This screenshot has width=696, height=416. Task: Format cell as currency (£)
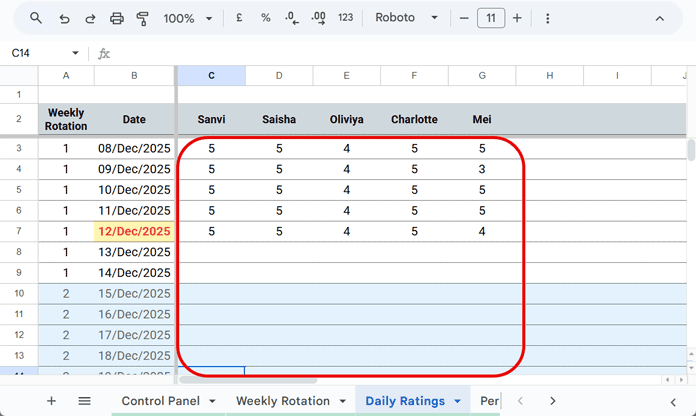tap(239, 18)
